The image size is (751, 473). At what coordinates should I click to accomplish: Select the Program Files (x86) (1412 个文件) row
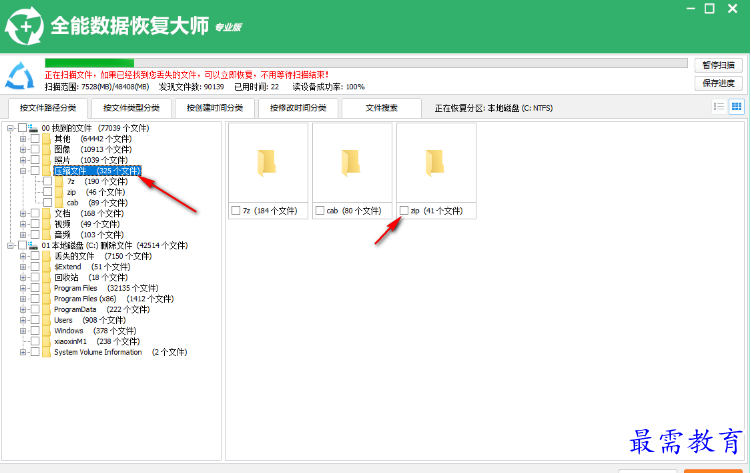pos(114,299)
